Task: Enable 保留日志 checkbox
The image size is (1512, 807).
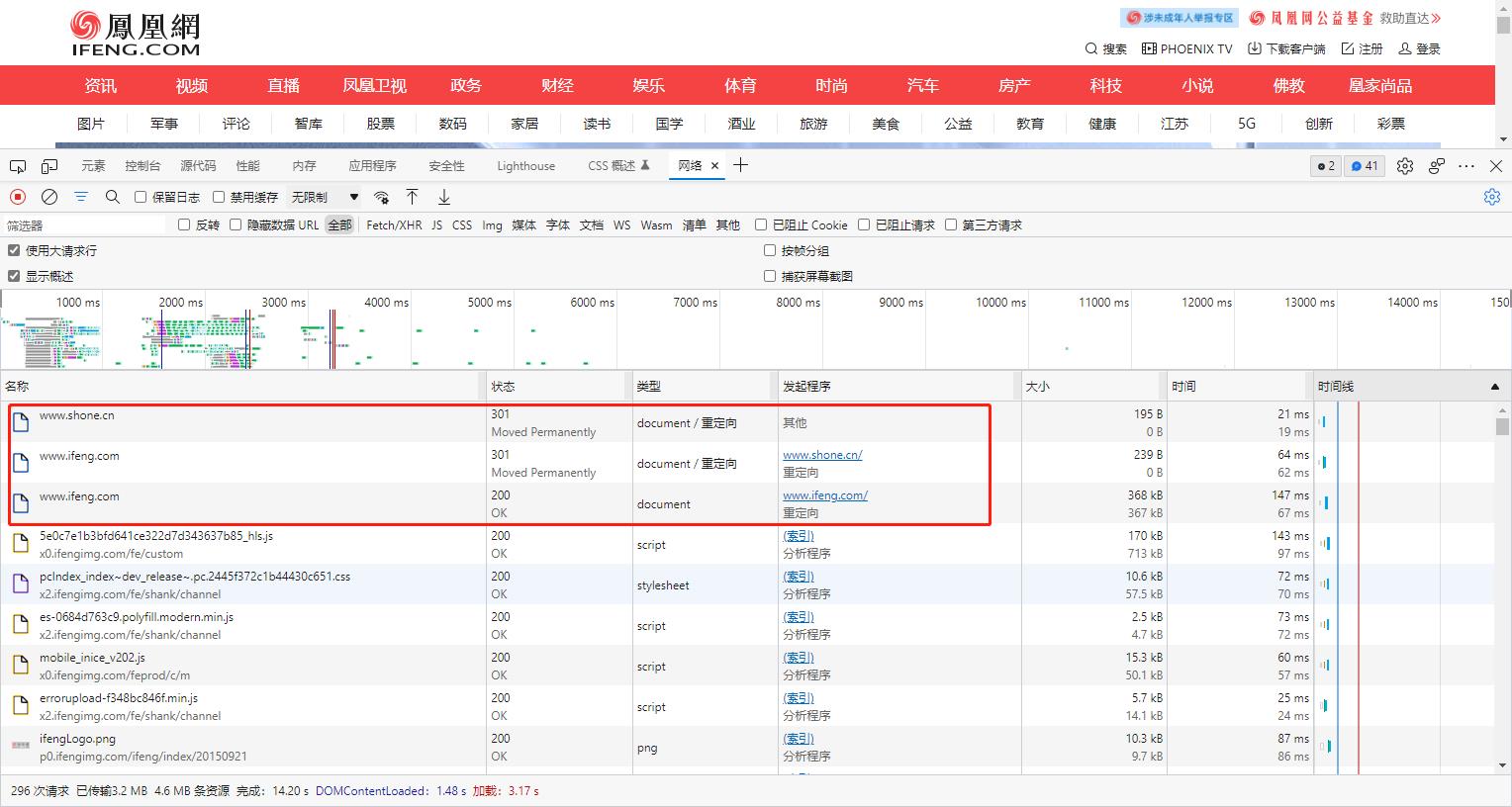Action: 141,197
